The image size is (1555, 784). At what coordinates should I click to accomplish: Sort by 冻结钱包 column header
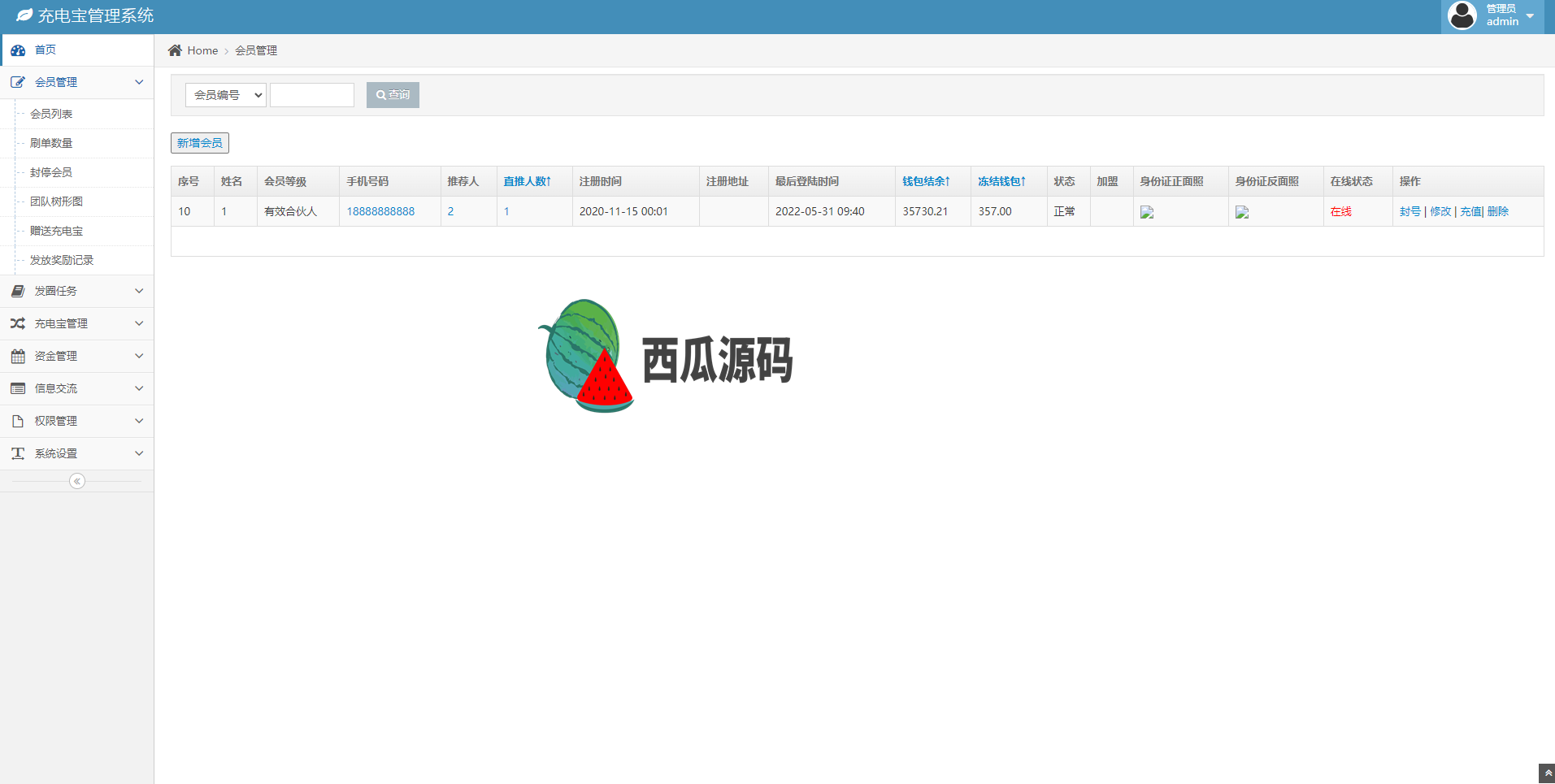pyautogui.click(x=1001, y=181)
